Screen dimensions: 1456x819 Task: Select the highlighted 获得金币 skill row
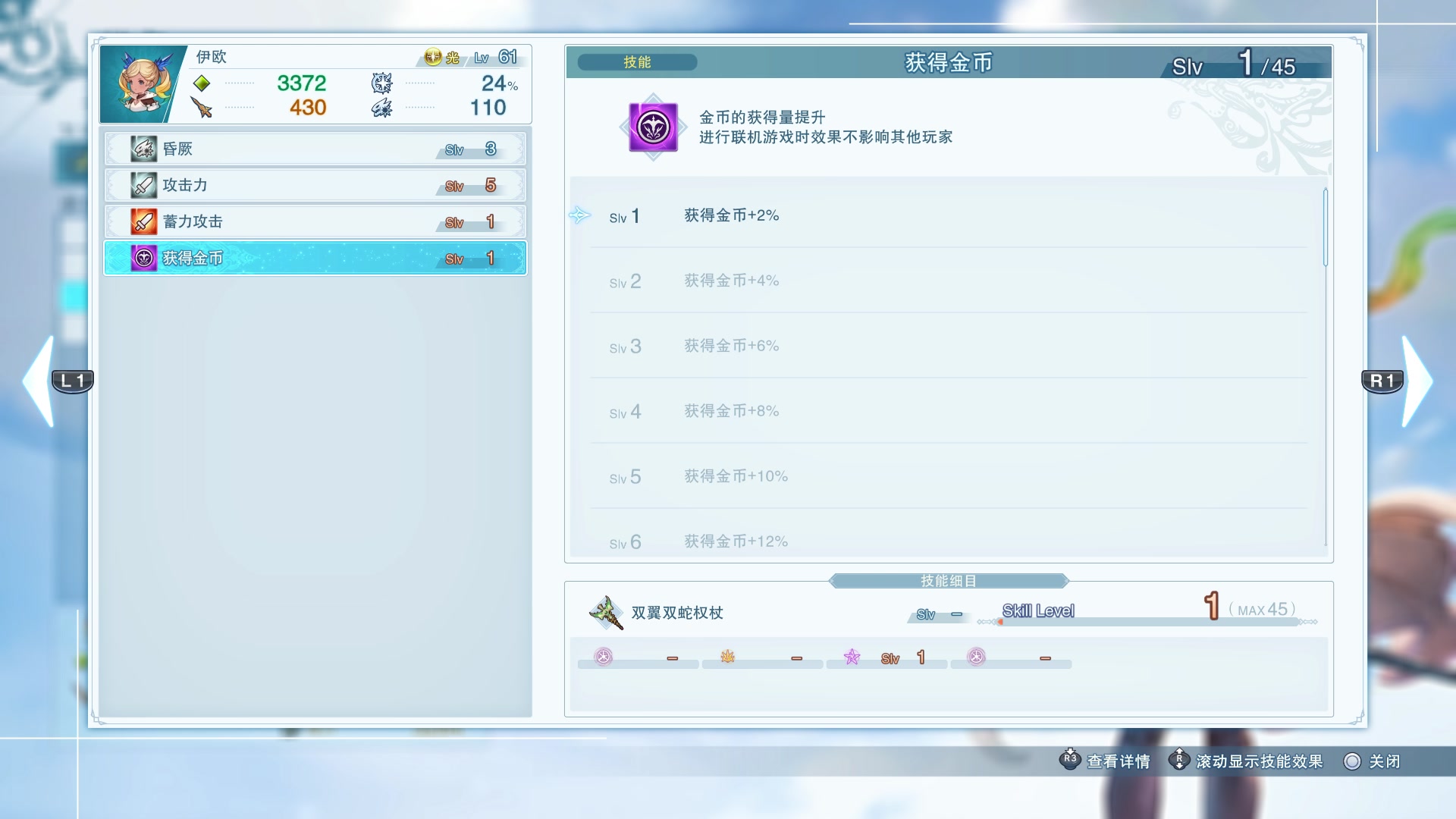315,258
